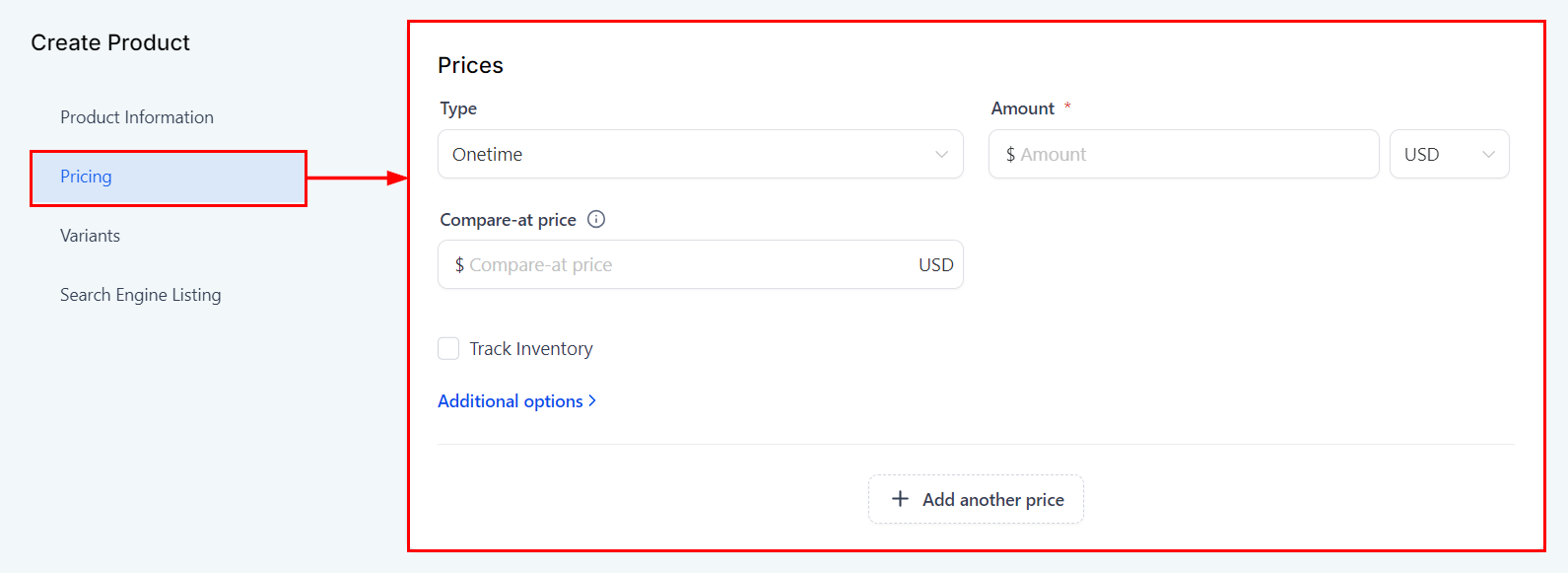The width and height of the screenshot is (1568, 573).
Task: Expand the Additional options link
Action: click(x=511, y=401)
